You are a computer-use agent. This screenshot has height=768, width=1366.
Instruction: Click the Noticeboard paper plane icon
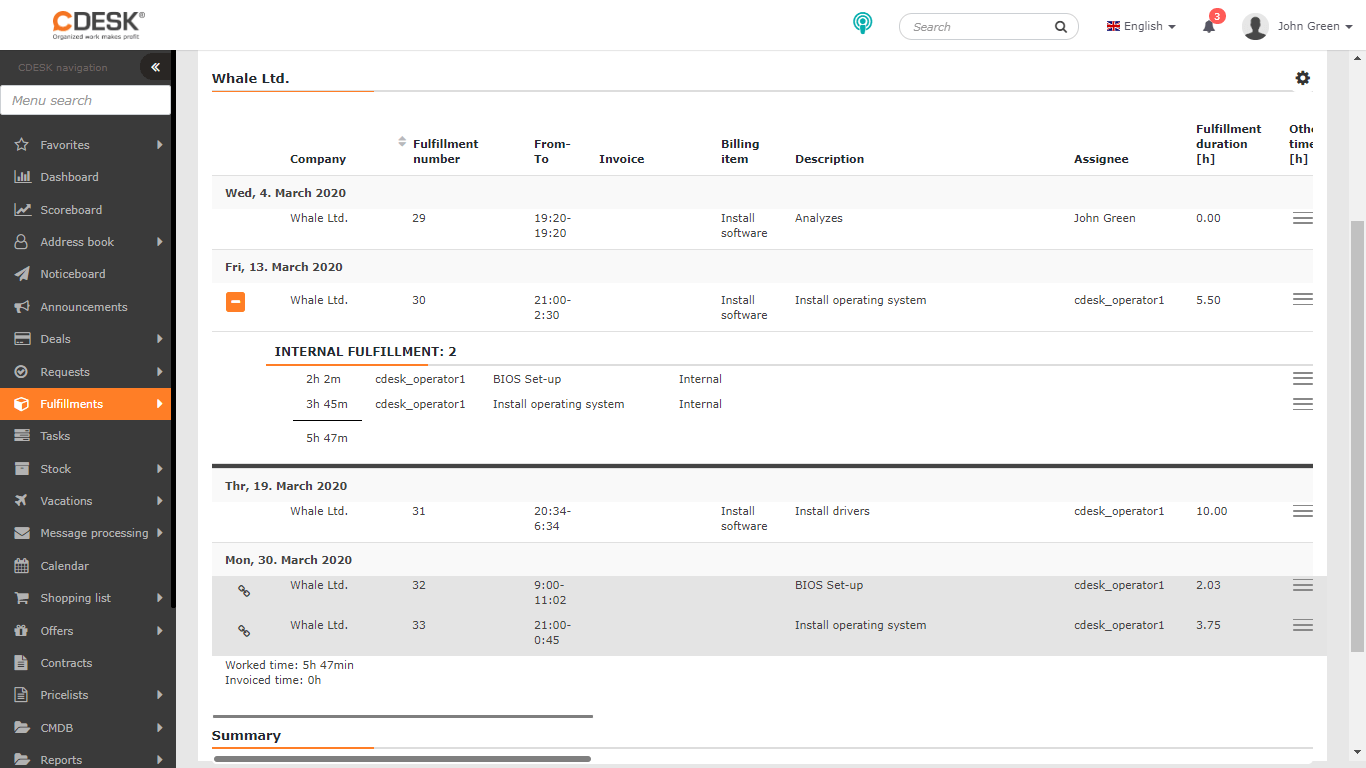tap(22, 274)
